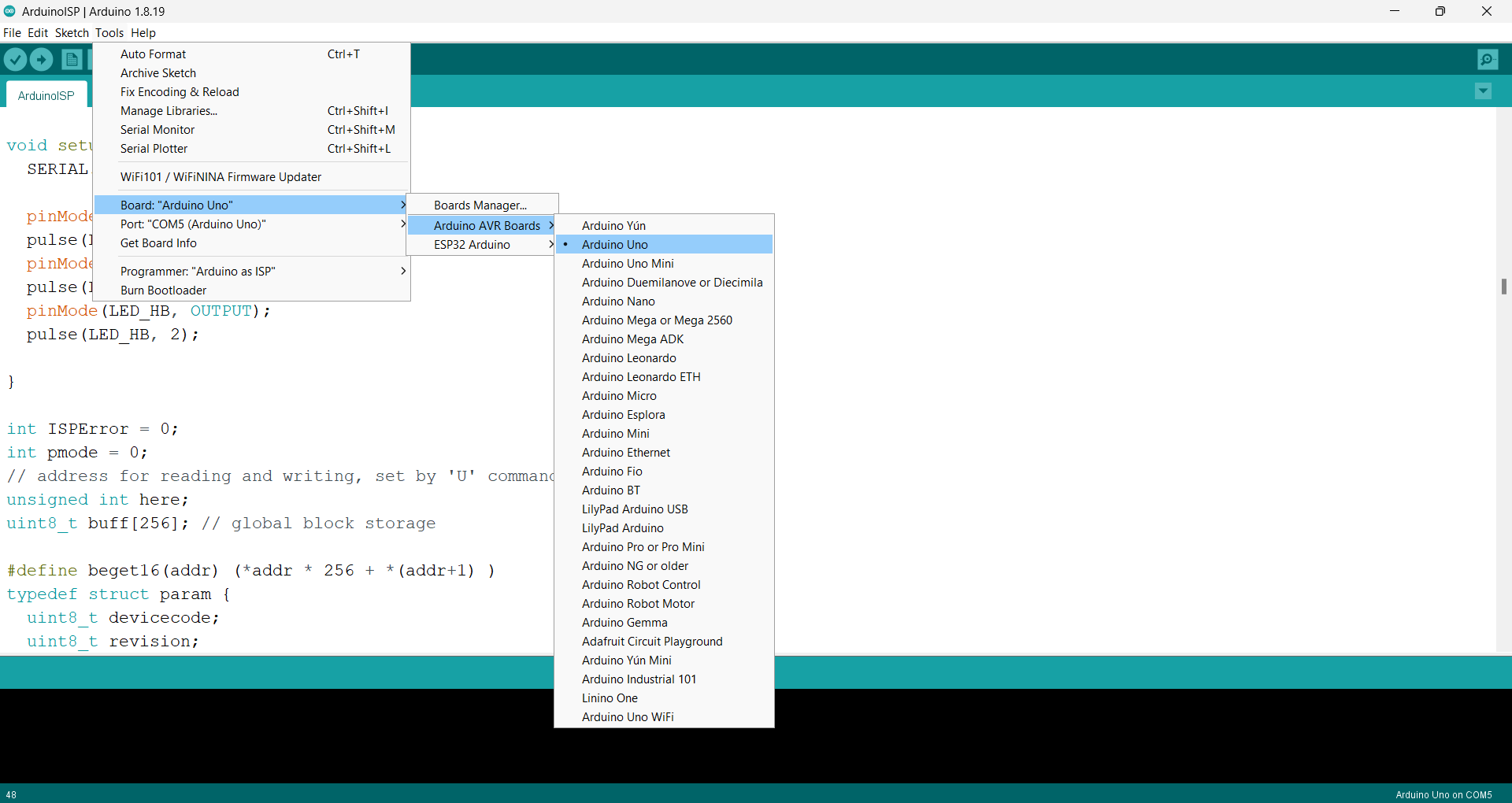Select Arduino Esplora board
The width and height of the screenshot is (1512, 803).
point(664,415)
